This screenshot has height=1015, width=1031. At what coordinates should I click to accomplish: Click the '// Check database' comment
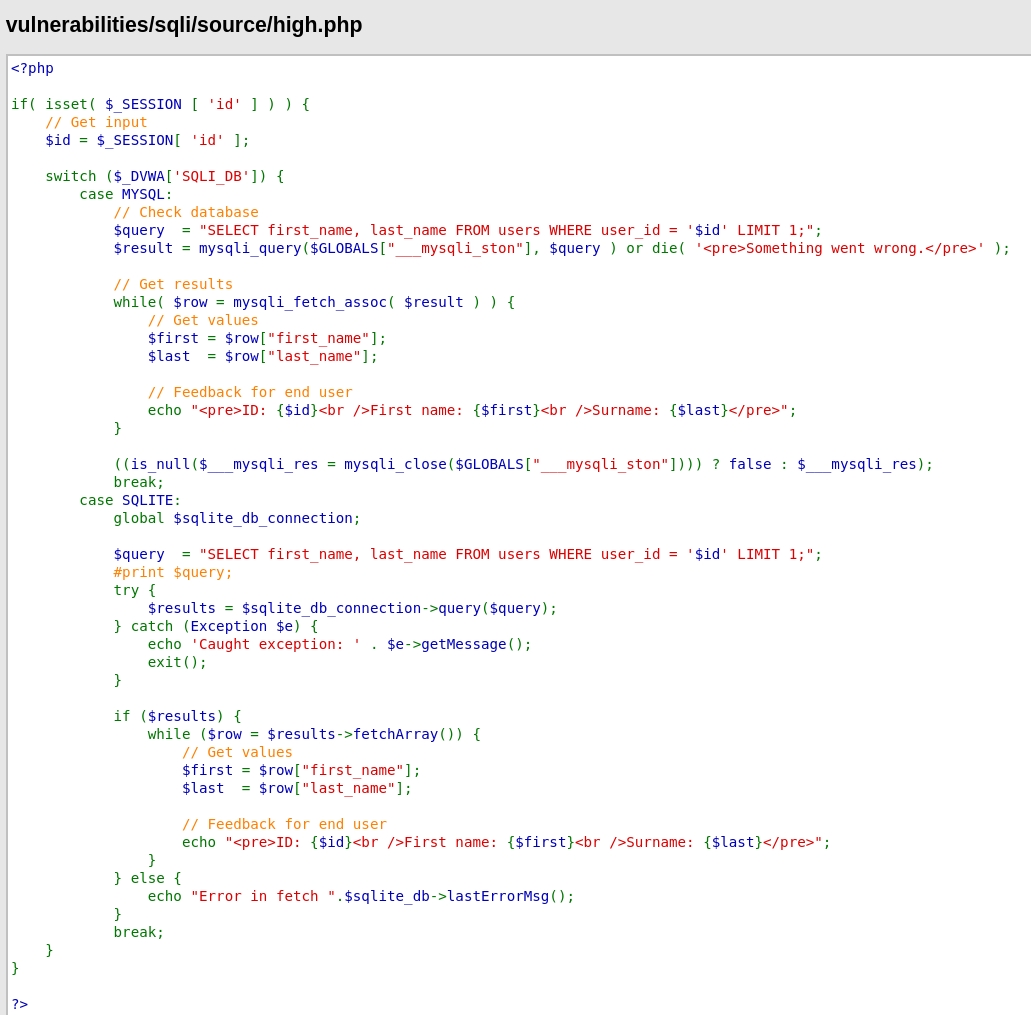[x=185, y=212]
